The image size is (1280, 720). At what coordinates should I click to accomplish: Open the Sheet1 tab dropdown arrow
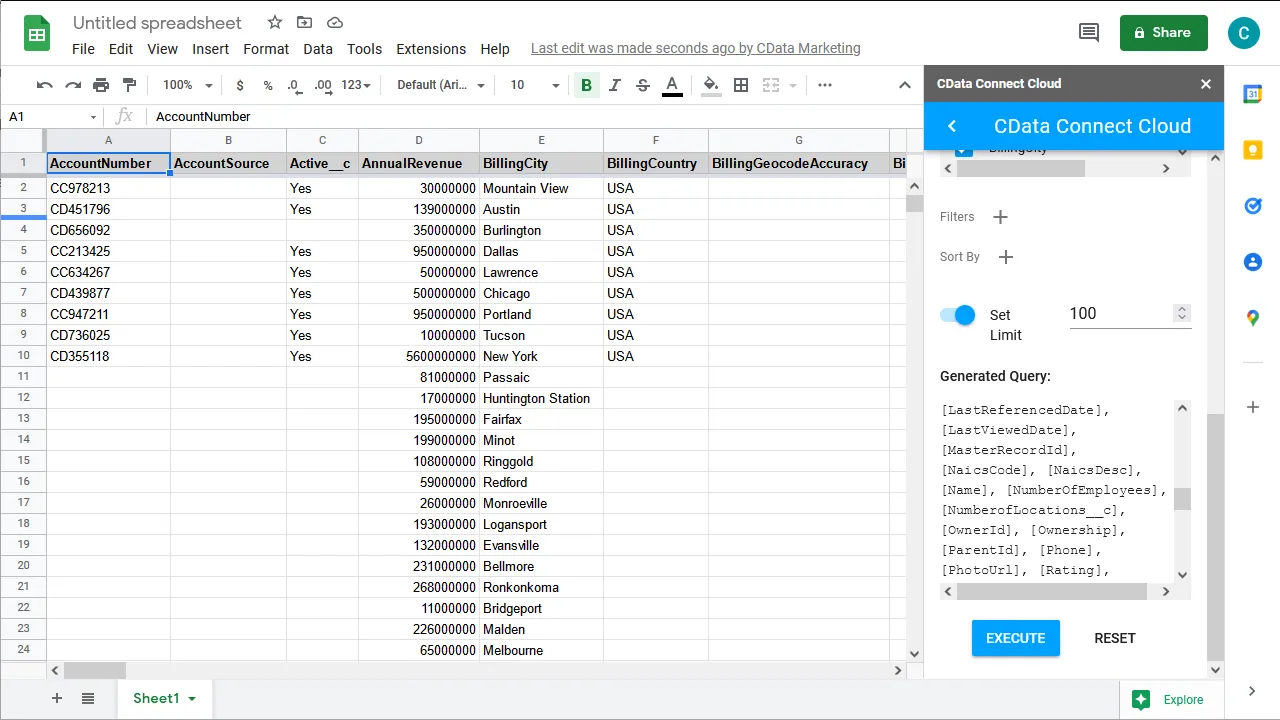click(192, 698)
